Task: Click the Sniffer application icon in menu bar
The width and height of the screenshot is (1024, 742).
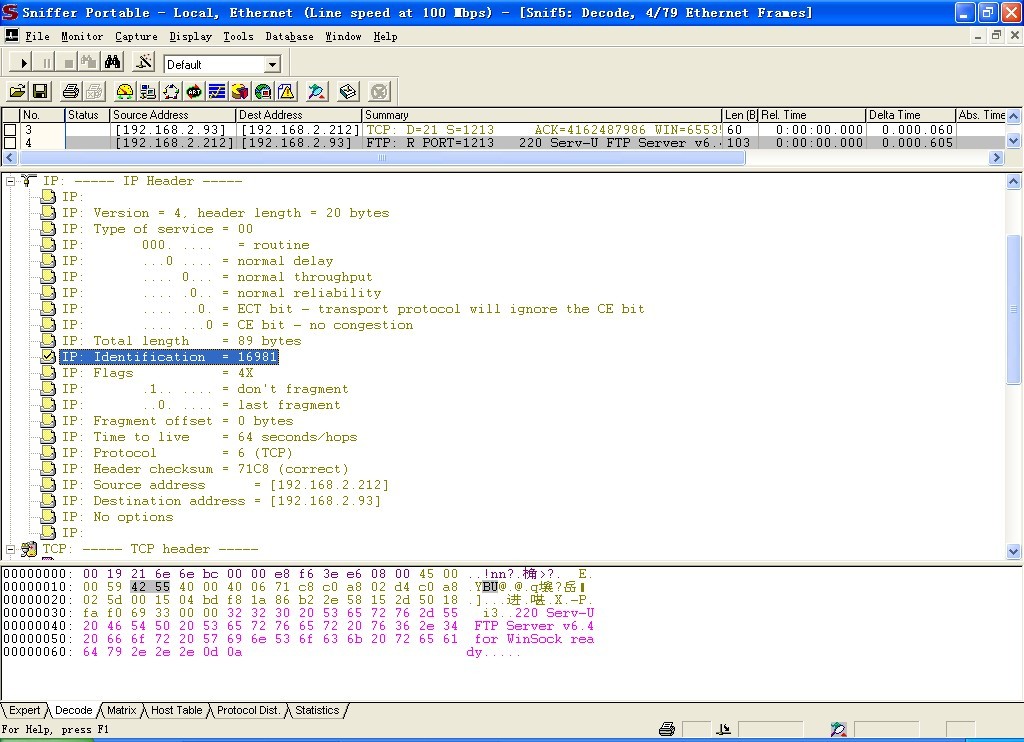Action: point(11,36)
